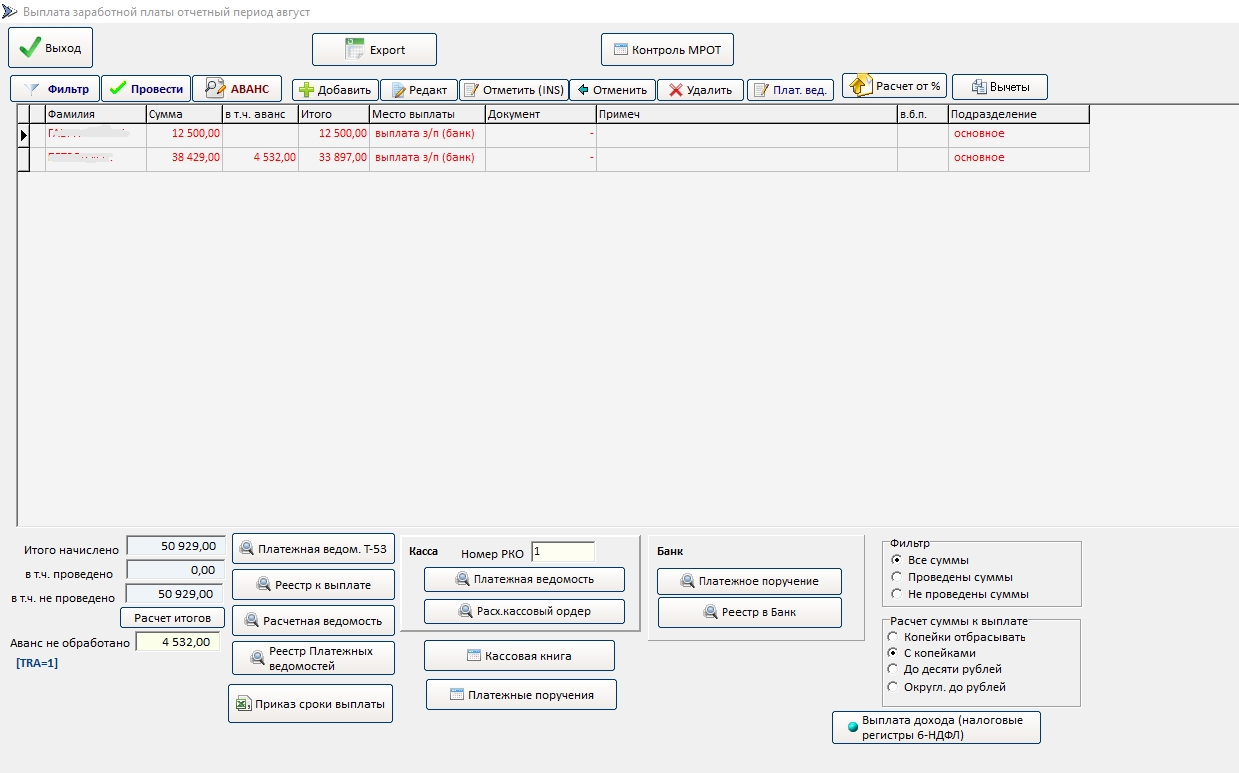1239x773 pixels.
Task: Click the 33 897,00 total cell
Action: tap(334, 158)
